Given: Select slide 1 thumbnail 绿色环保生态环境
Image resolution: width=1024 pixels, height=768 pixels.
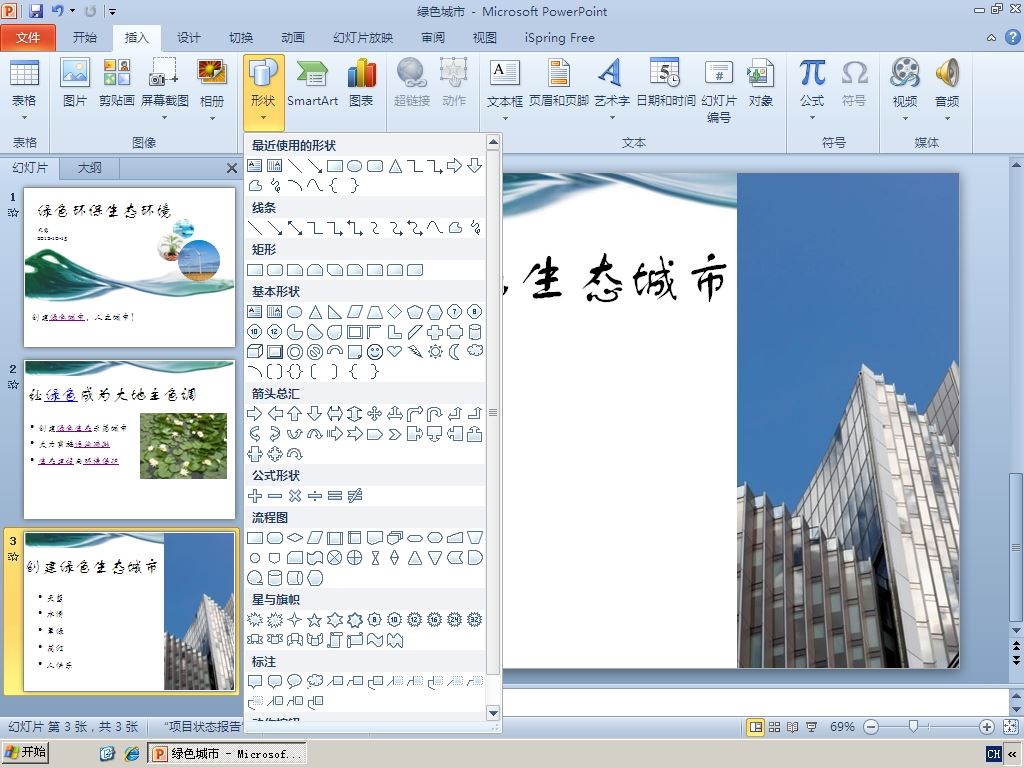Looking at the screenshot, I should pos(129,267).
